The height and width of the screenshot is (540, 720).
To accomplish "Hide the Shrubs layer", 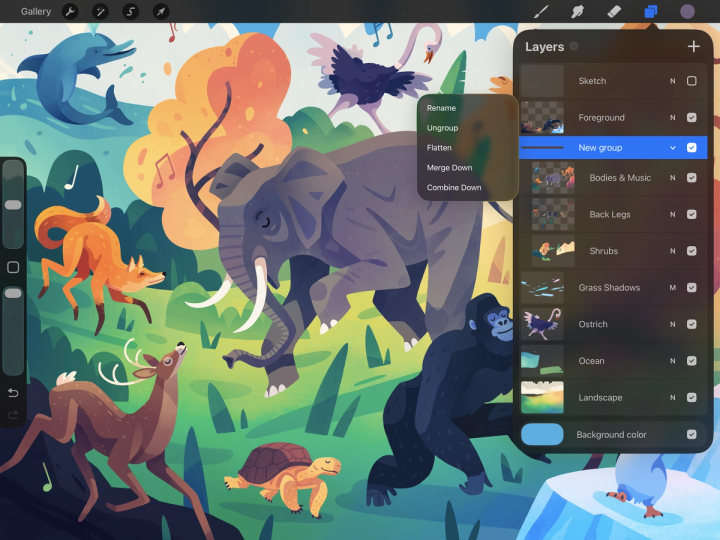I will coord(692,251).
